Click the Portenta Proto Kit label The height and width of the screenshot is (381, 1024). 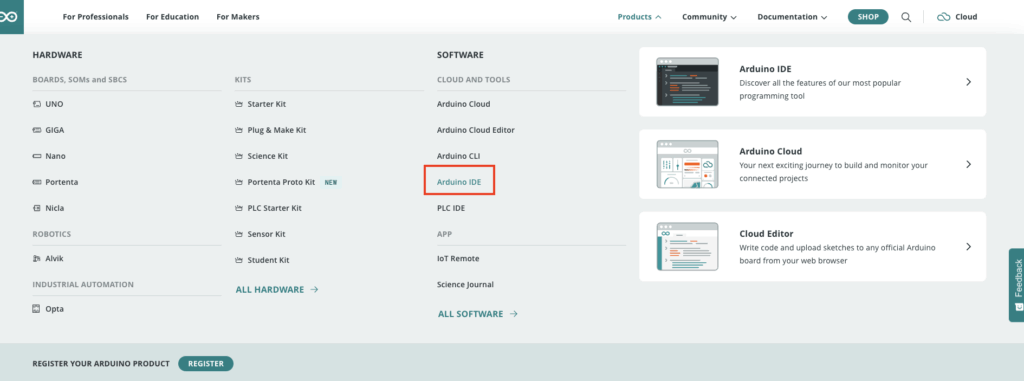tap(281, 182)
